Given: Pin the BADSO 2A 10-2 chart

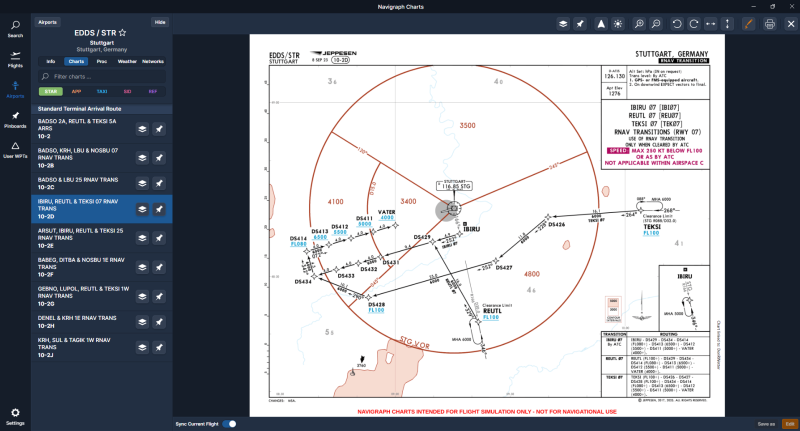Looking at the screenshot, I should coord(159,129).
